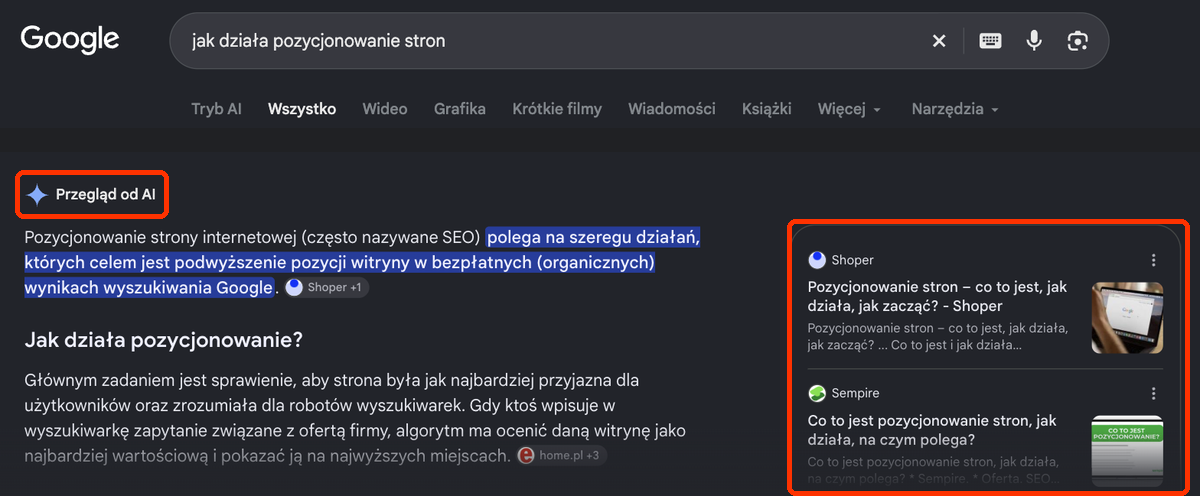Open the Shoper article thumbnail image
Image resolution: width=1200 pixels, height=496 pixels.
click(x=1127, y=317)
